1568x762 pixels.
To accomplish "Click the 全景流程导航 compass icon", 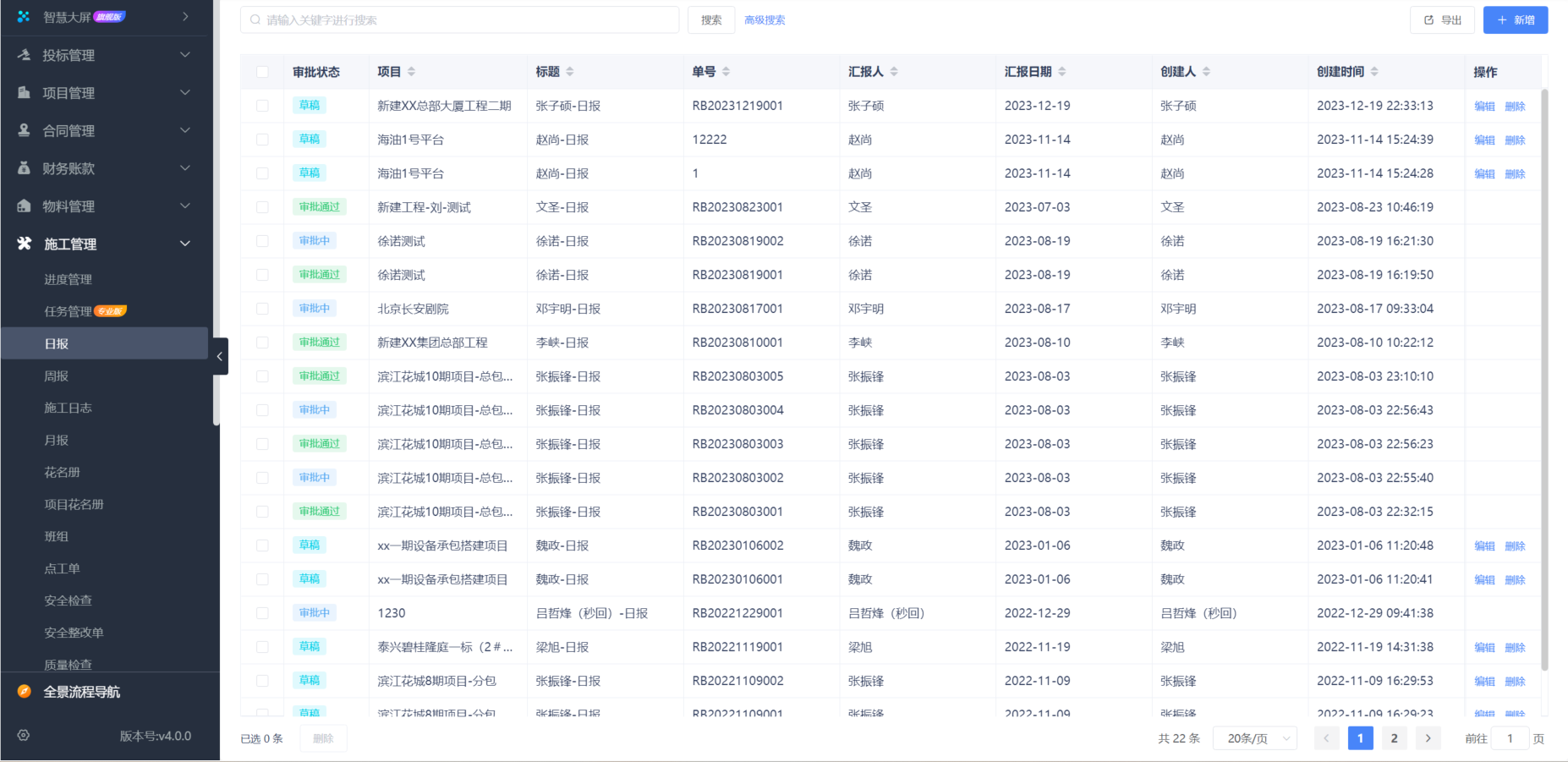I will pyautogui.click(x=25, y=692).
